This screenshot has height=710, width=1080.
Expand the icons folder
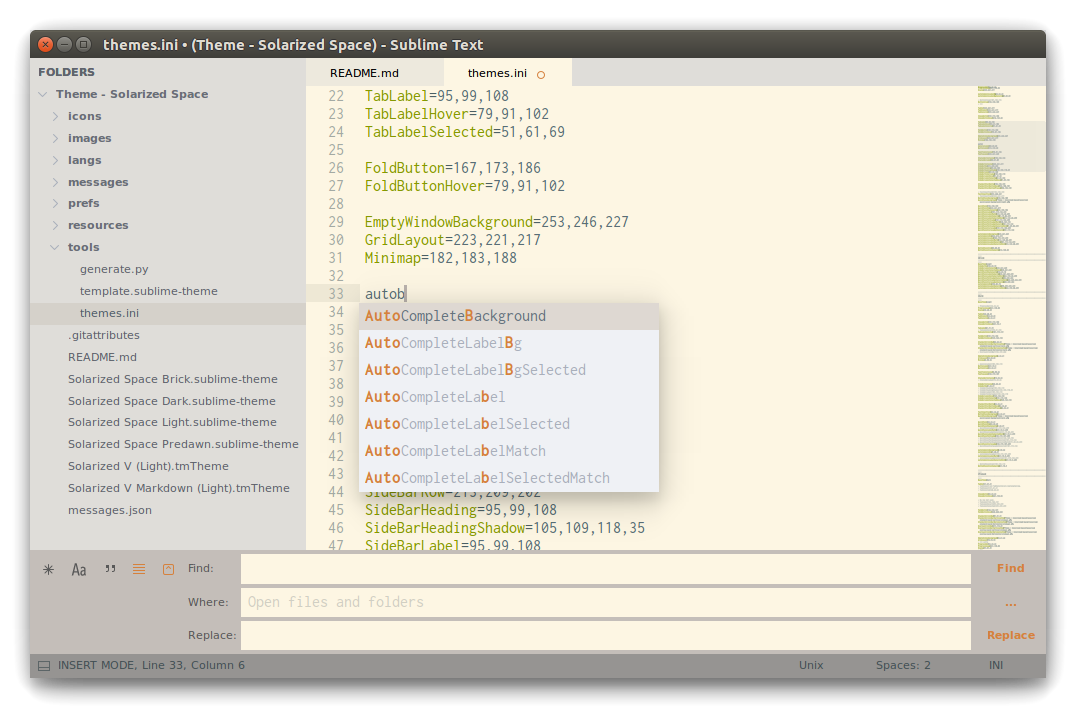coord(56,116)
